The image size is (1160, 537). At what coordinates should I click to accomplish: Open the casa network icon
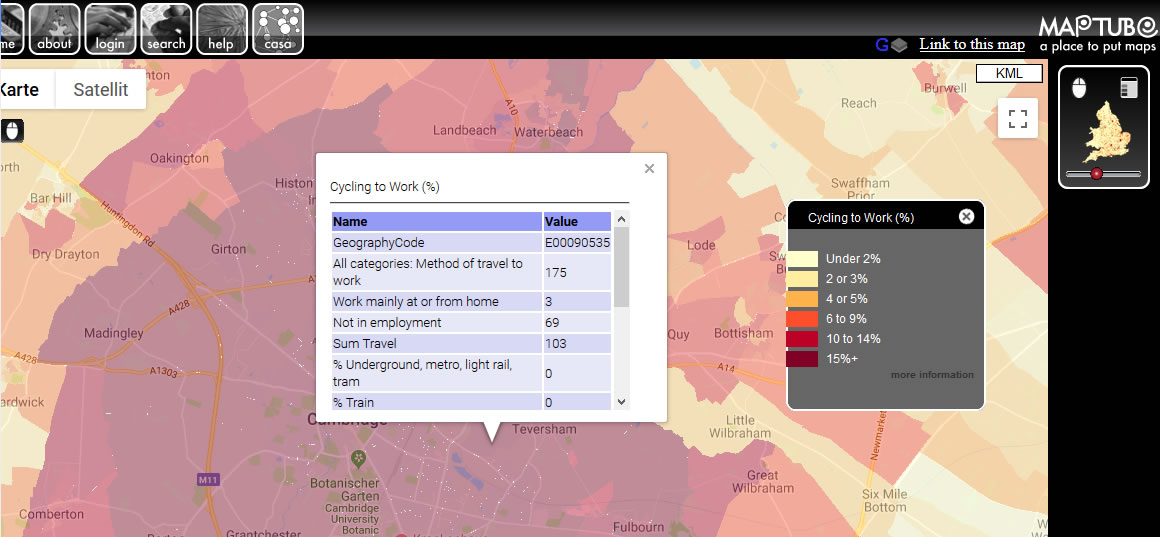(278, 28)
